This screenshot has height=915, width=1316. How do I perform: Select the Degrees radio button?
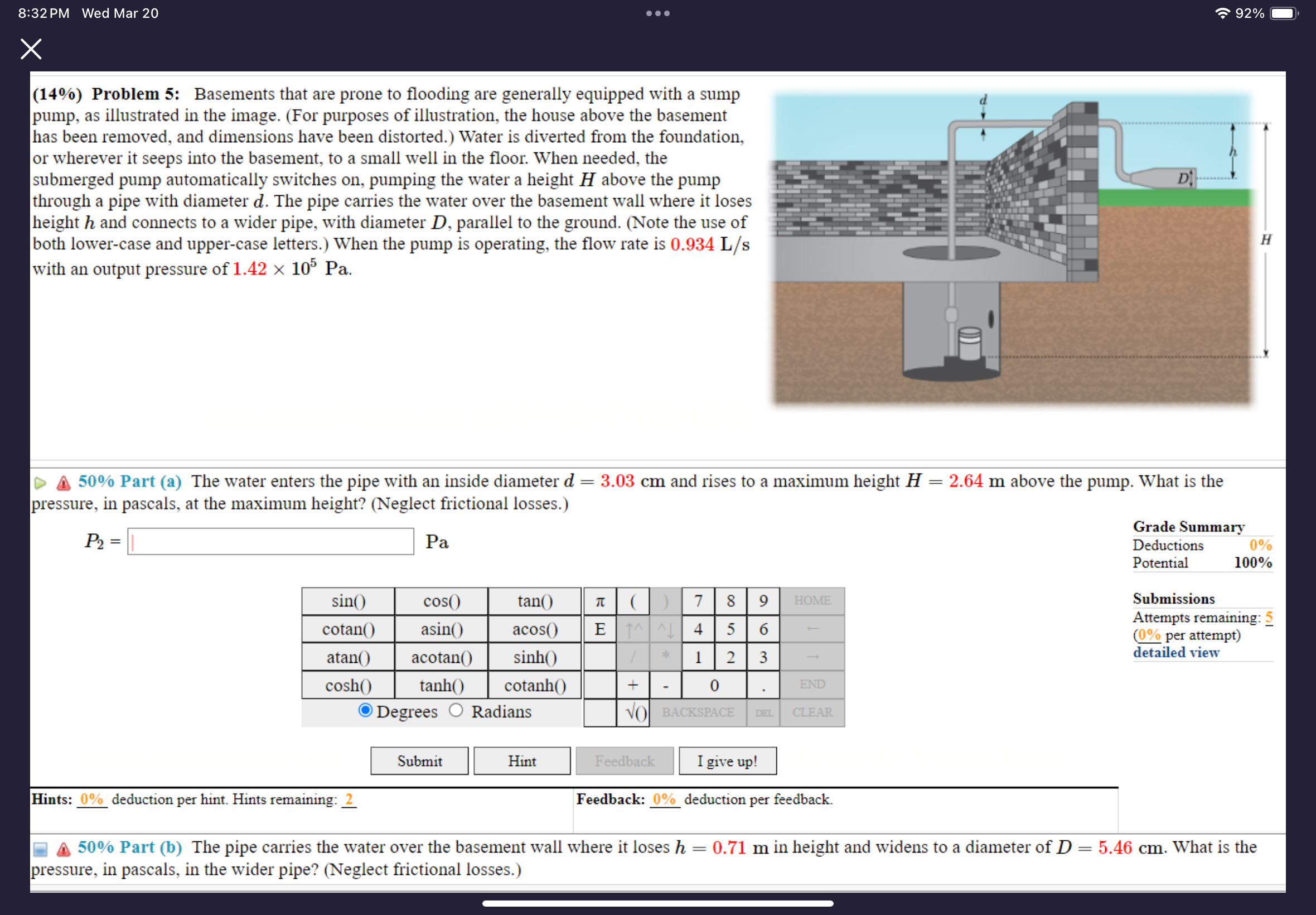click(365, 710)
